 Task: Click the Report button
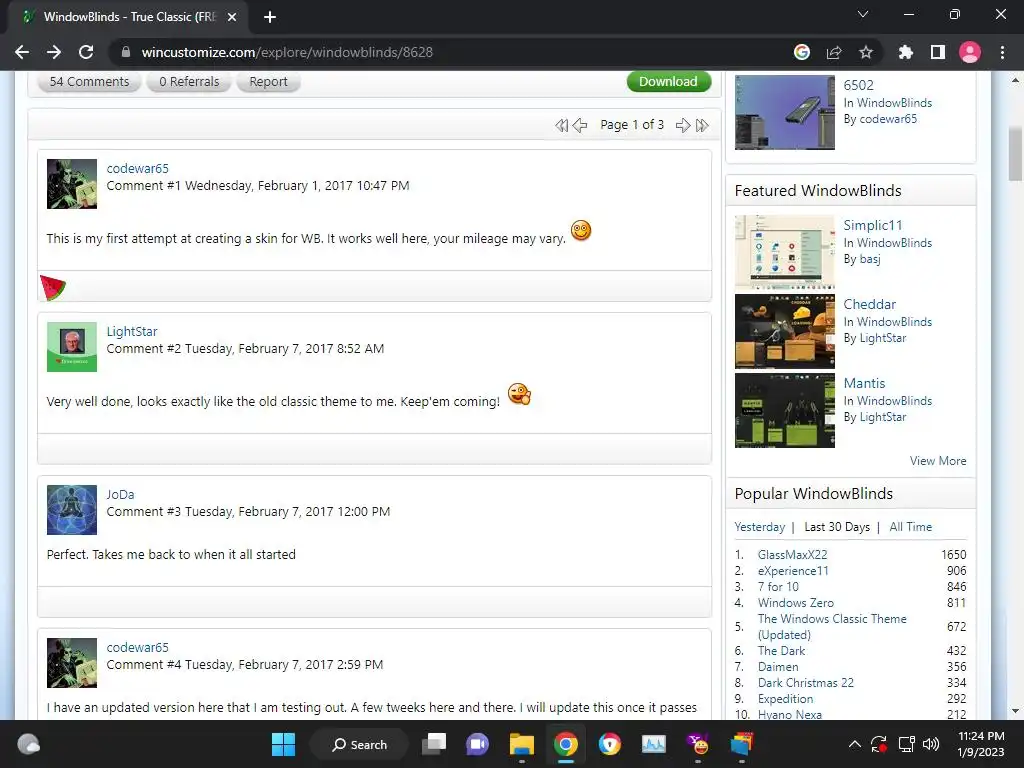coord(268,82)
